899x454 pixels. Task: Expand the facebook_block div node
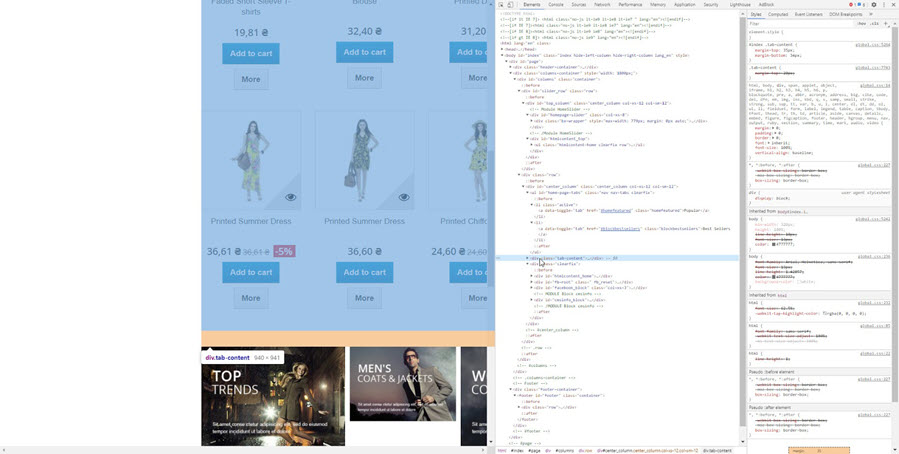[x=532, y=288]
